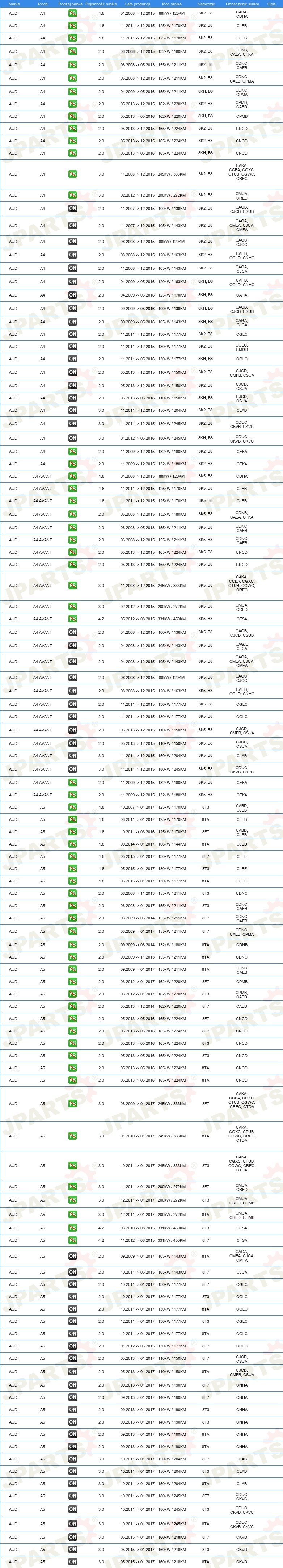Click 'CLAB' in A5 8F7 150kW row
283x1568 pixels.
point(242,1459)
